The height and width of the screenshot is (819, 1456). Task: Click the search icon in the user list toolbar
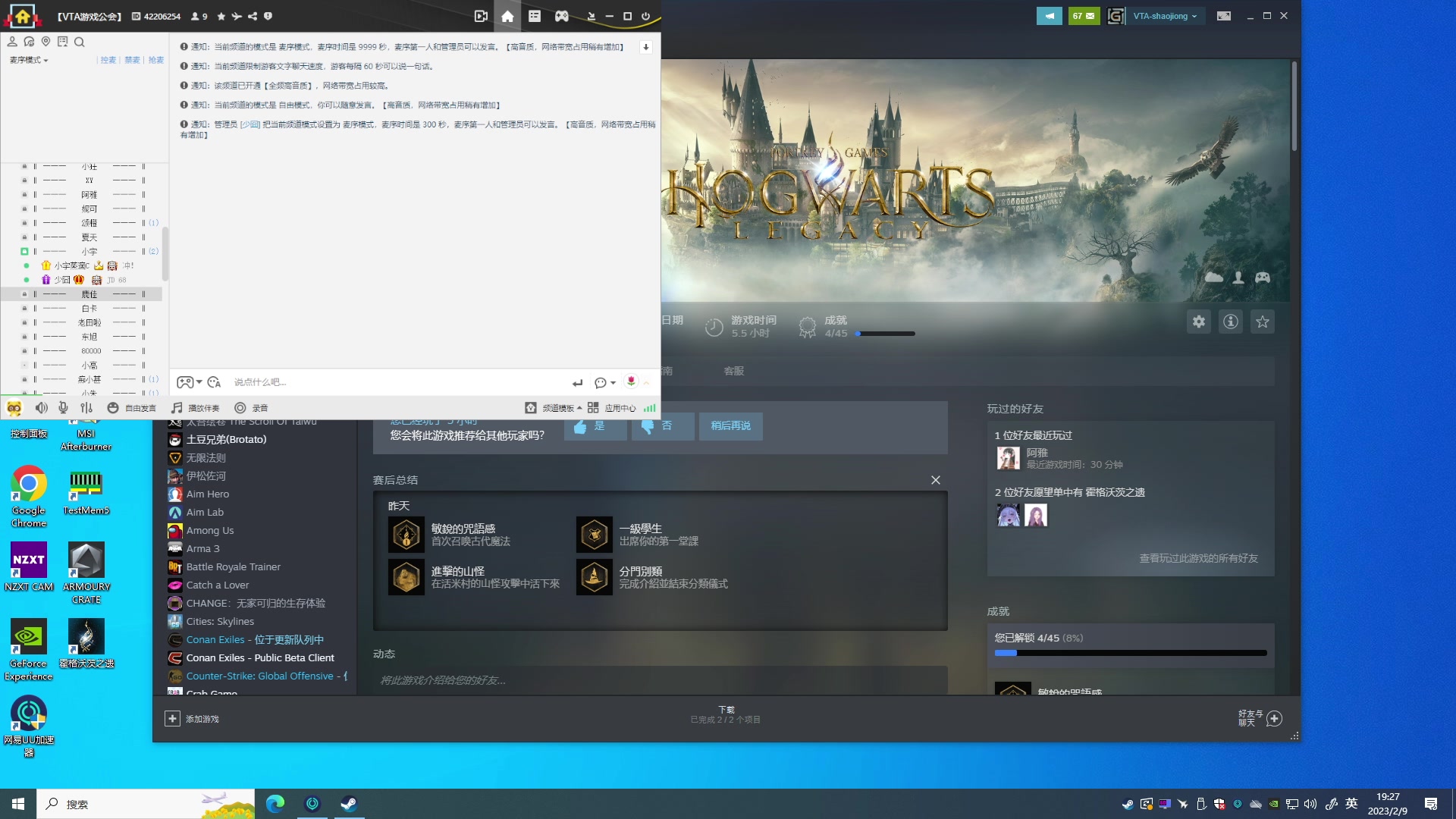[80, 42]
